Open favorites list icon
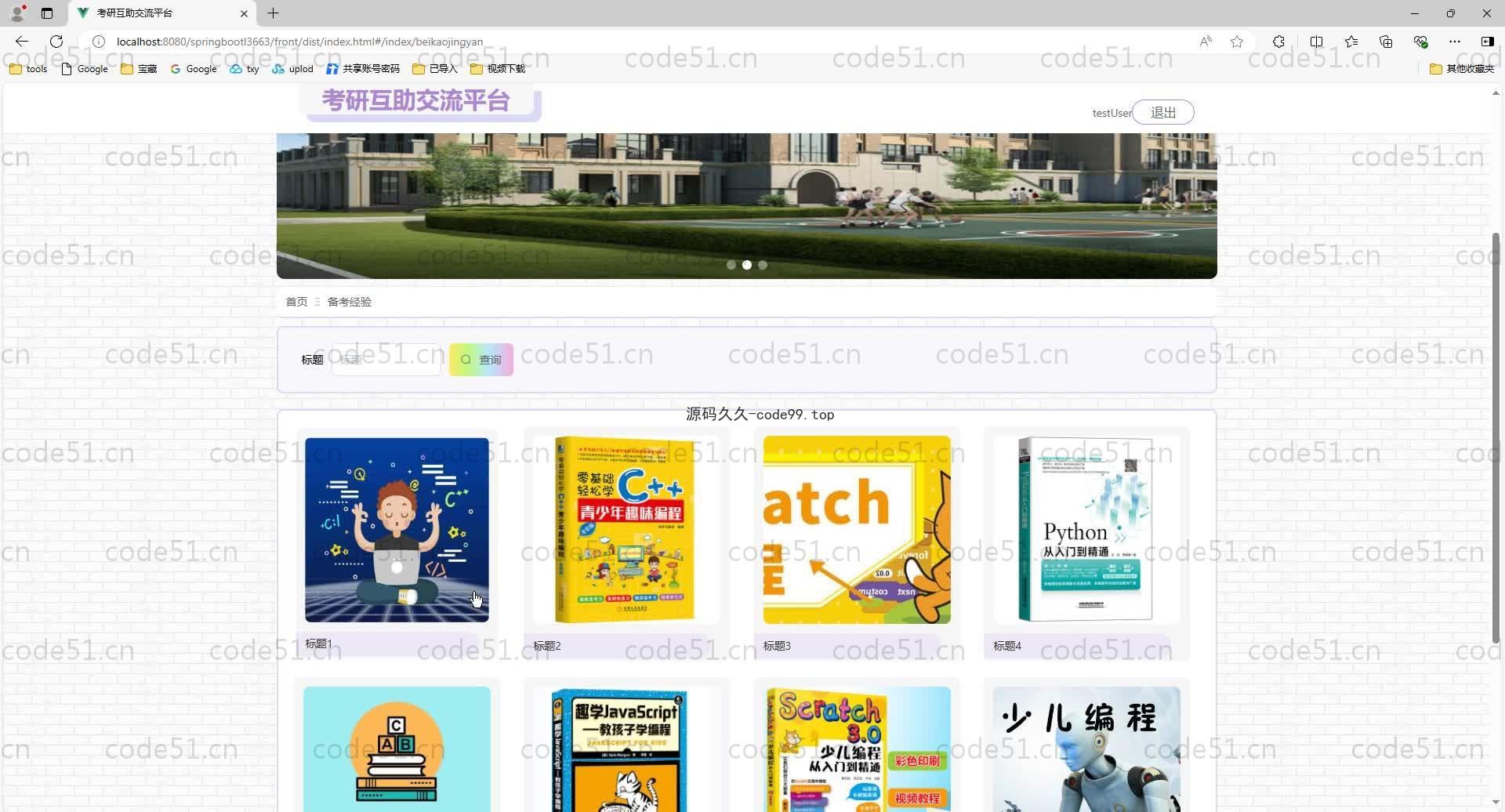 1351,42
